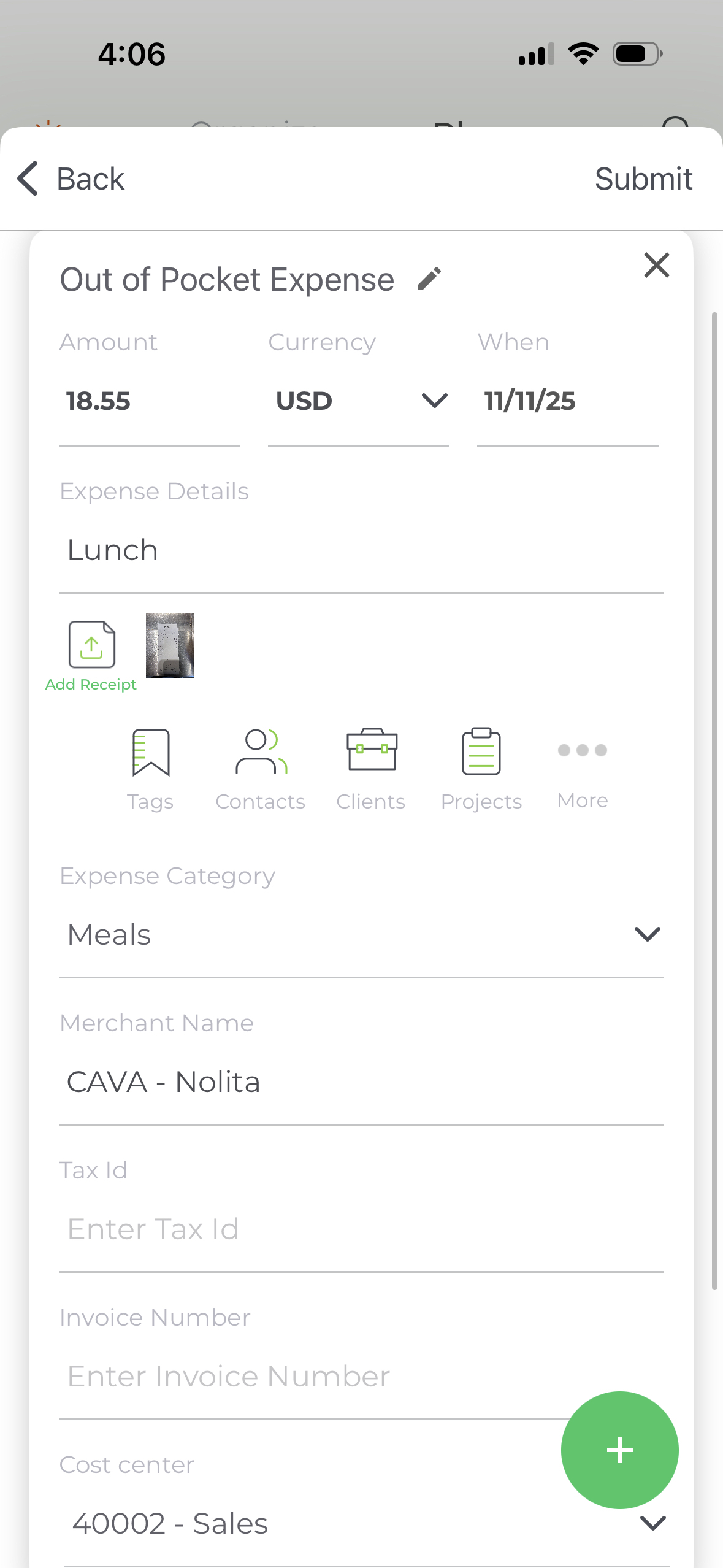Edit the amount field showing 18.55
Viewport: 723px width, 1568px height.
(x=149, y=401)
